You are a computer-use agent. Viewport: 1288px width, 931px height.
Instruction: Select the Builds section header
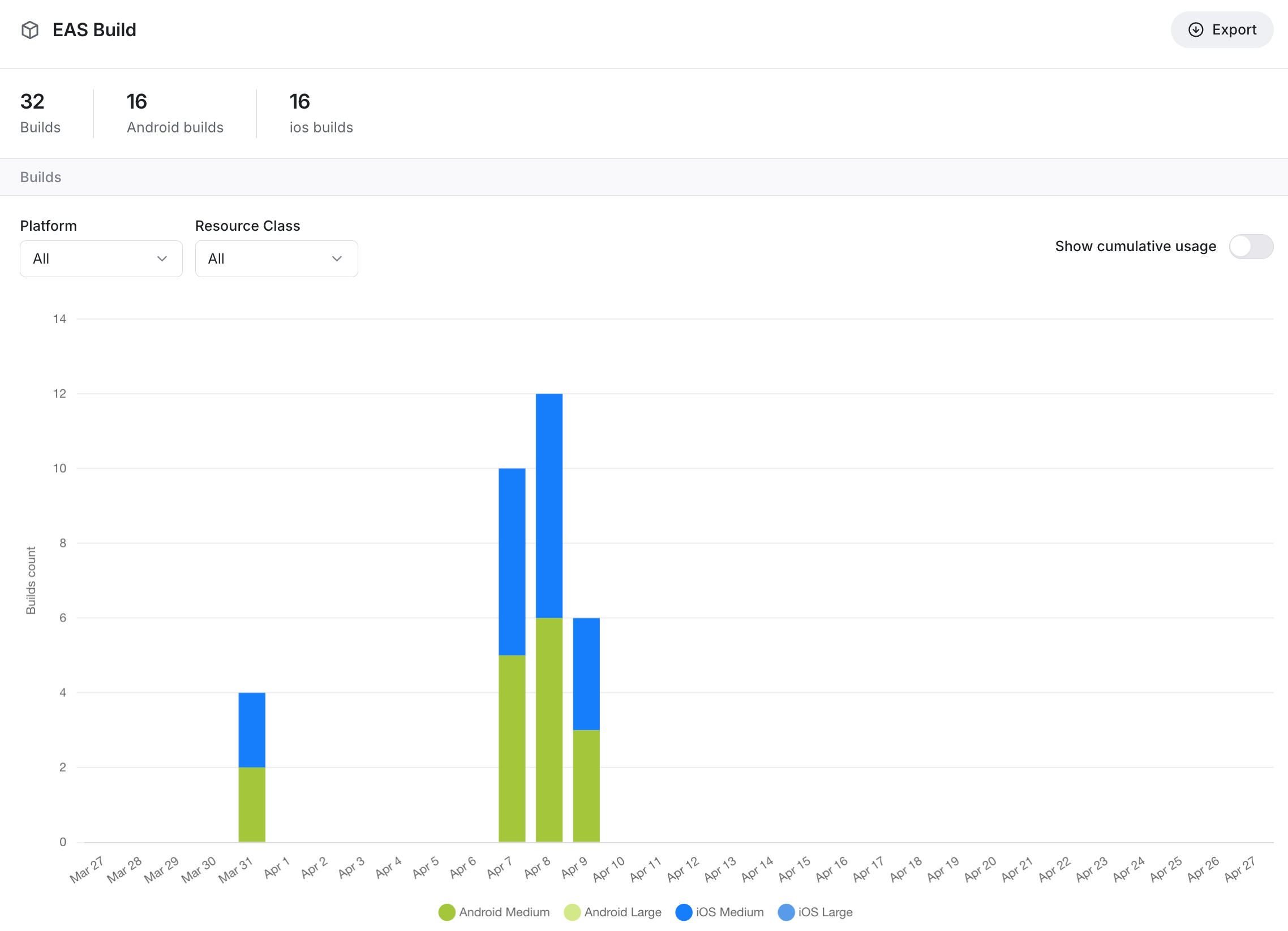pos(41,177)
